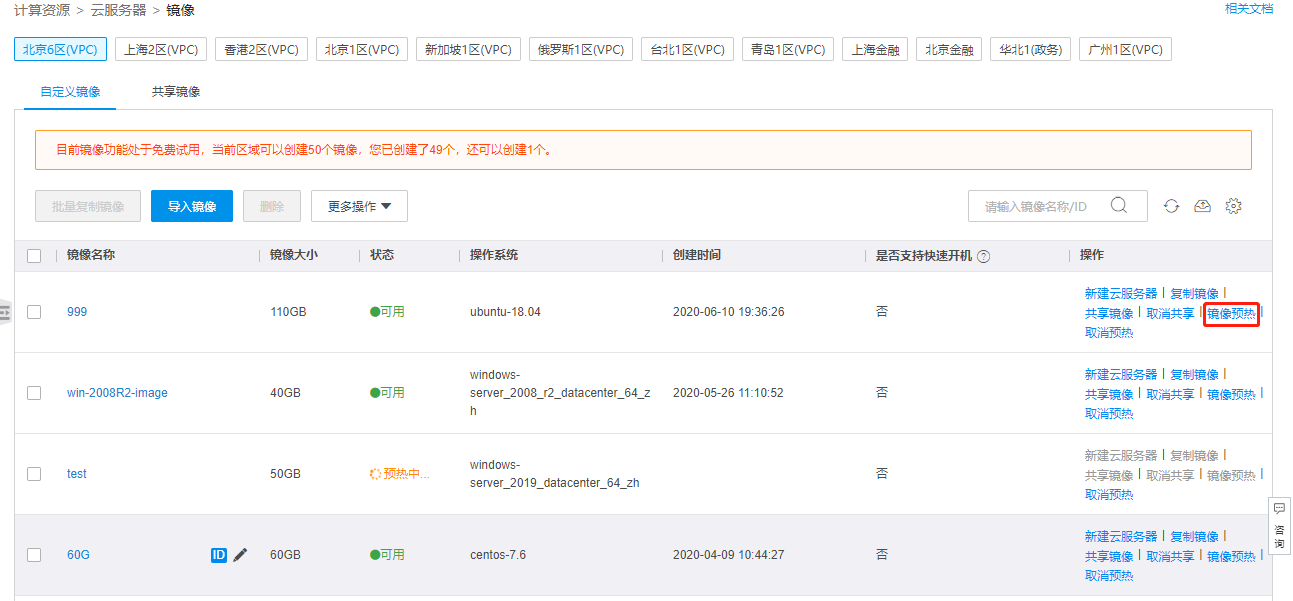Image resolution: width=1293 pixels, height=601 pixels.
Task: Click 复制镜像 for image 999
Action: pyautogui.click(x=1195, y=293)
